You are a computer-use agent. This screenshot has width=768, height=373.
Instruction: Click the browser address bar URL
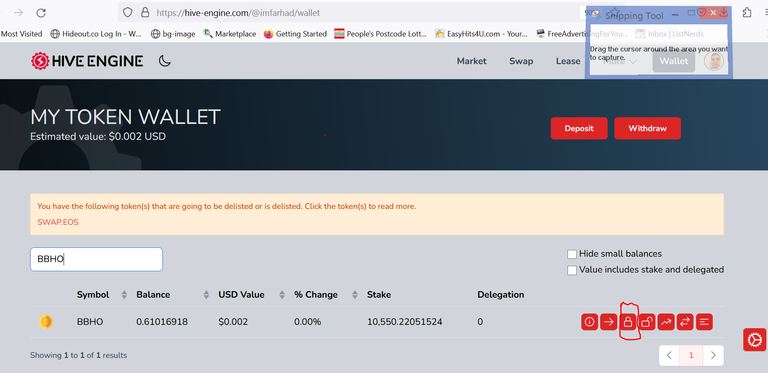pyautogui.click(x=238, y=13)
